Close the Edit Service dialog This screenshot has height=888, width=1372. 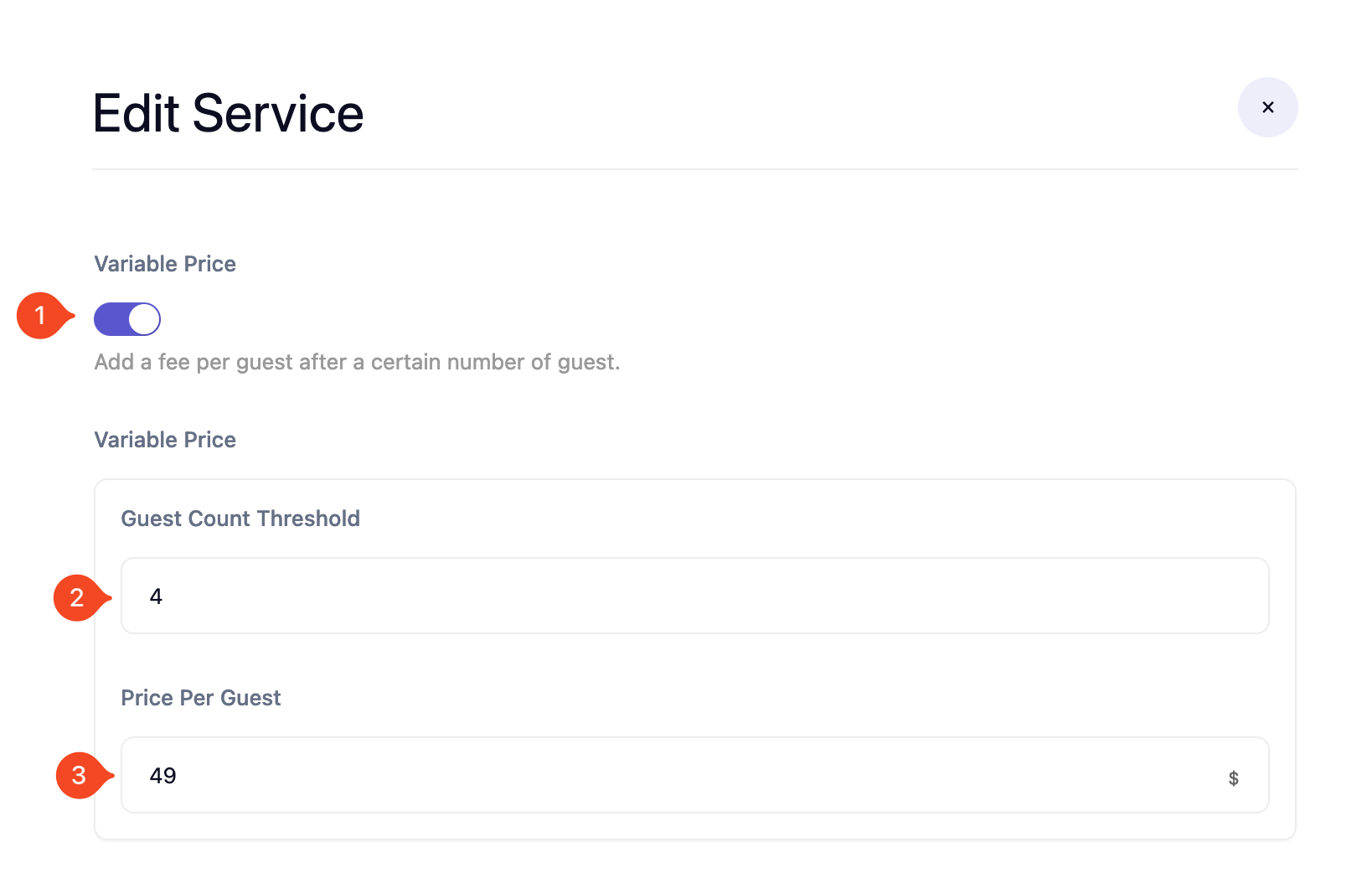(x=1267, y=107)
